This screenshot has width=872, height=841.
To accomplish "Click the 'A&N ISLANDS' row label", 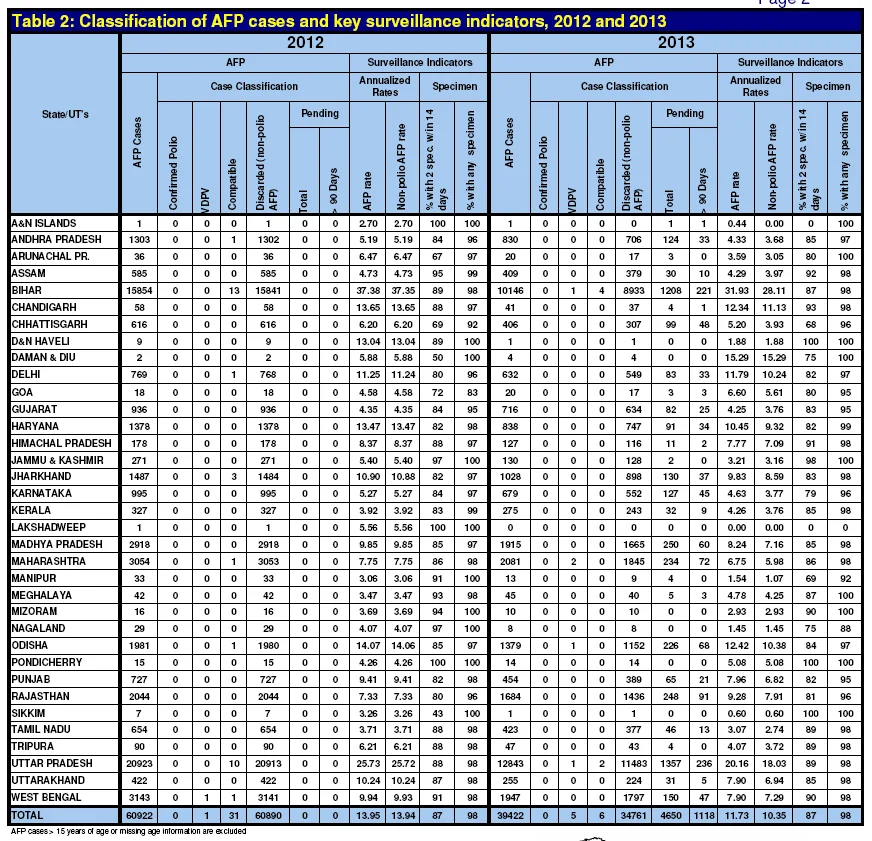I will point(44,223).
